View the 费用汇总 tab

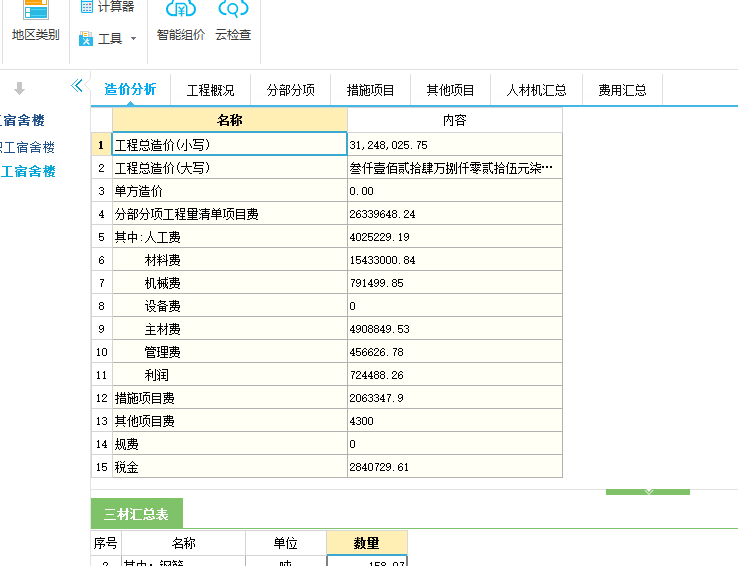click(x=622, y=90)
